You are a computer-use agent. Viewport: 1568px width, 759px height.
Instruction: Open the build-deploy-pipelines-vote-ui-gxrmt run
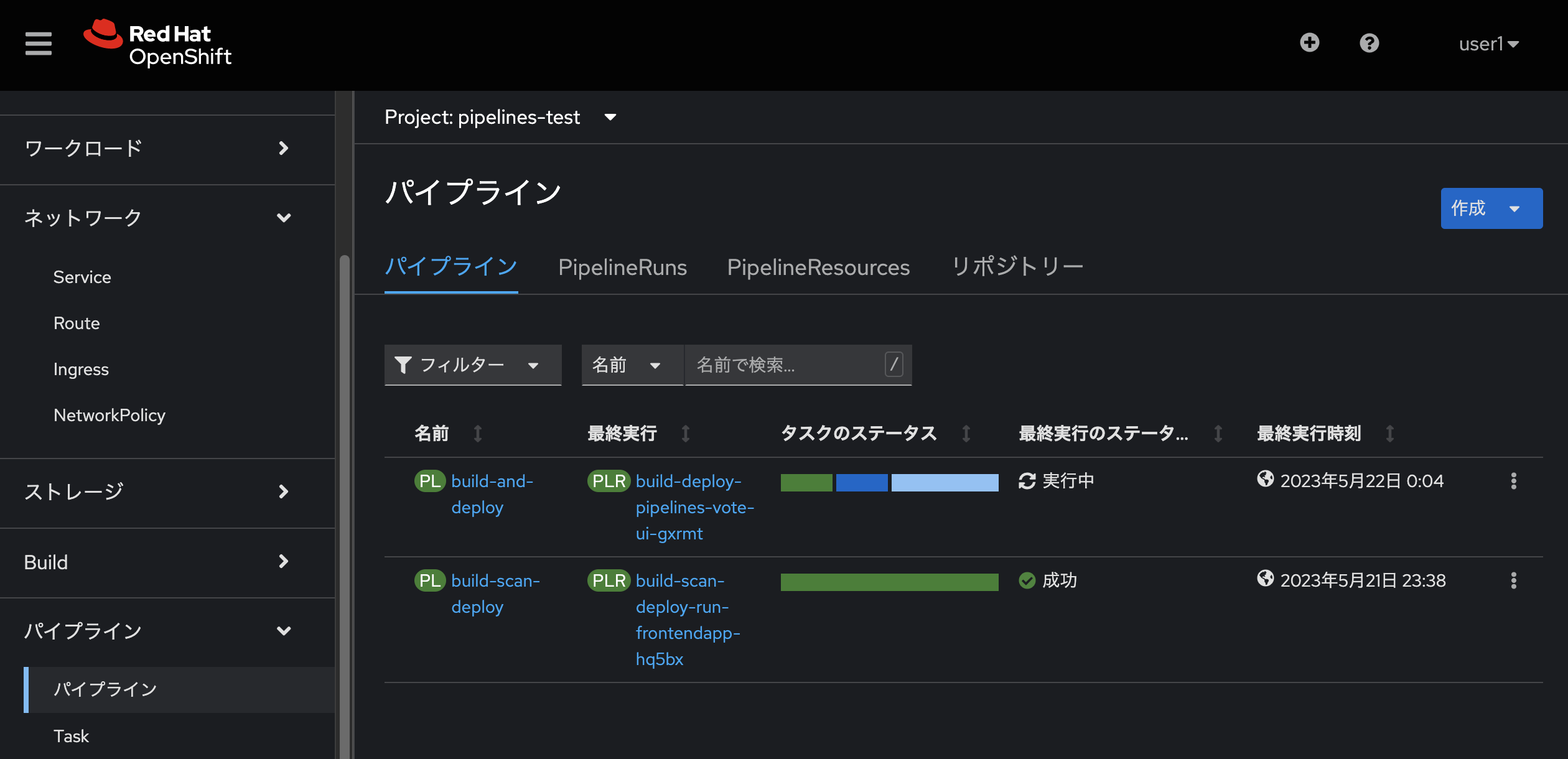[x=695, y=507]
